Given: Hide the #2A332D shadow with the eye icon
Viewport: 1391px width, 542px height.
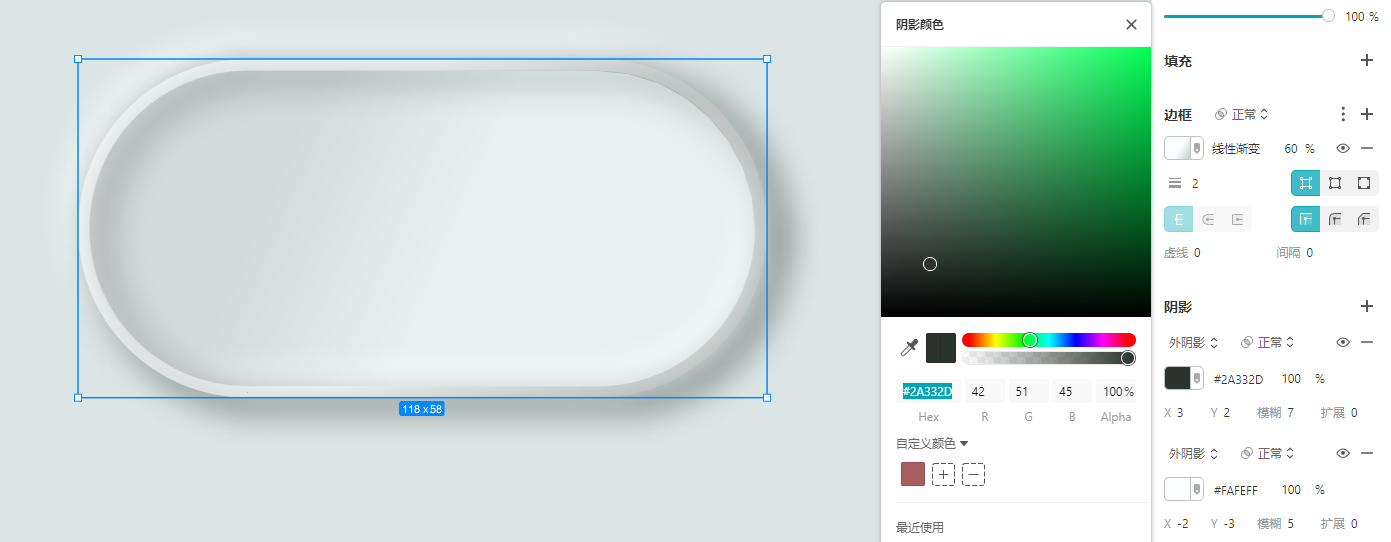Looking at the screenshot, I should coord(1343,342).
